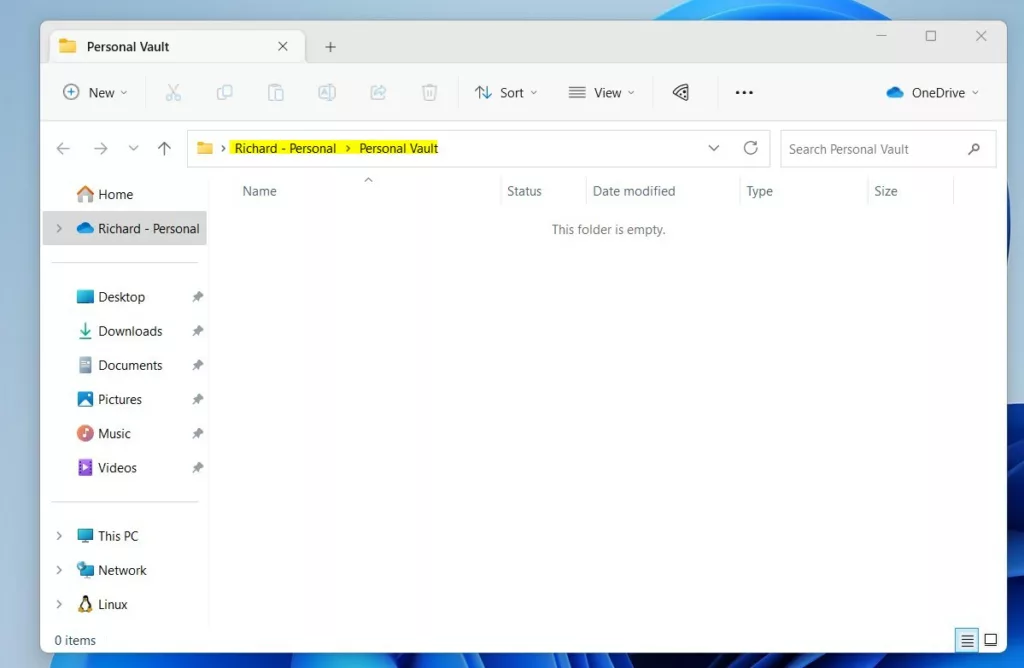Minimize the File Explorer window
Viewport: 1024px width, 668px height.
coord(882,36)
